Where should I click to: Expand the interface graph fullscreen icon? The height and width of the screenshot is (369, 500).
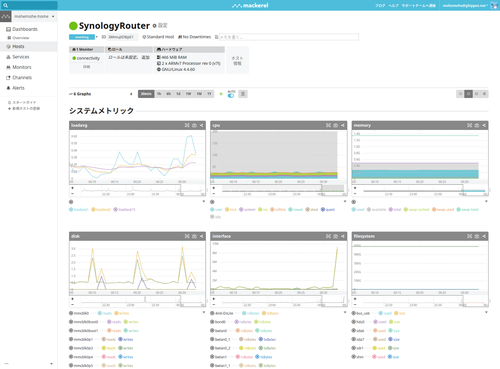[328, 236]
